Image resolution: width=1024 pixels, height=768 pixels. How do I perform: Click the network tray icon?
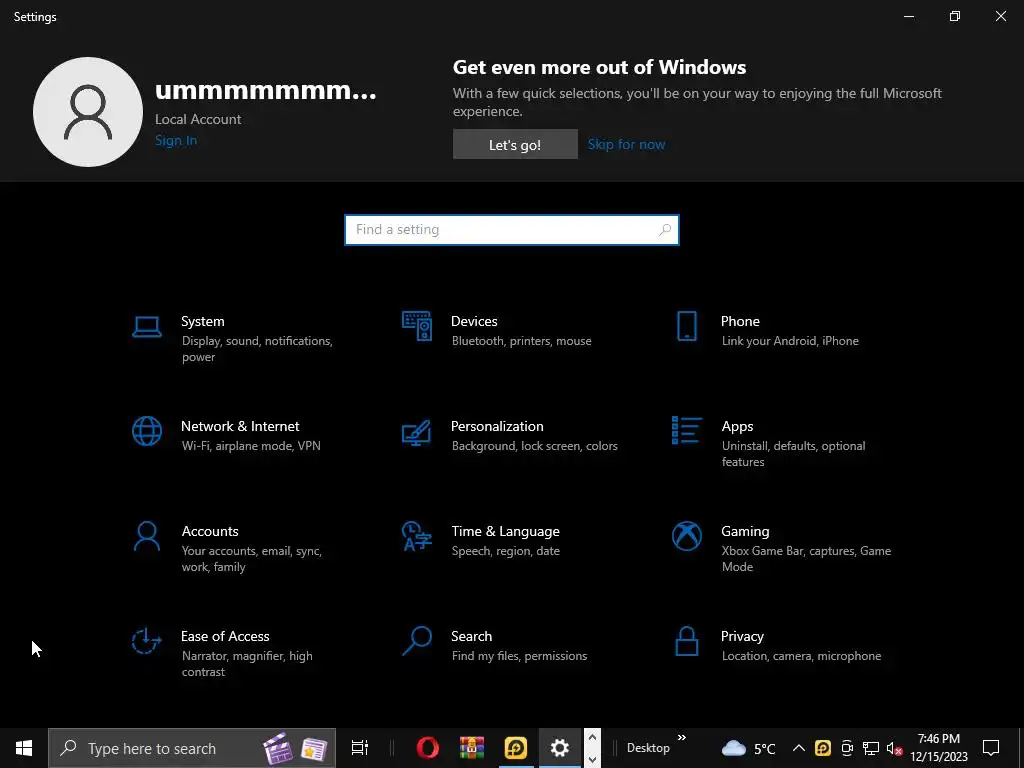871,748
